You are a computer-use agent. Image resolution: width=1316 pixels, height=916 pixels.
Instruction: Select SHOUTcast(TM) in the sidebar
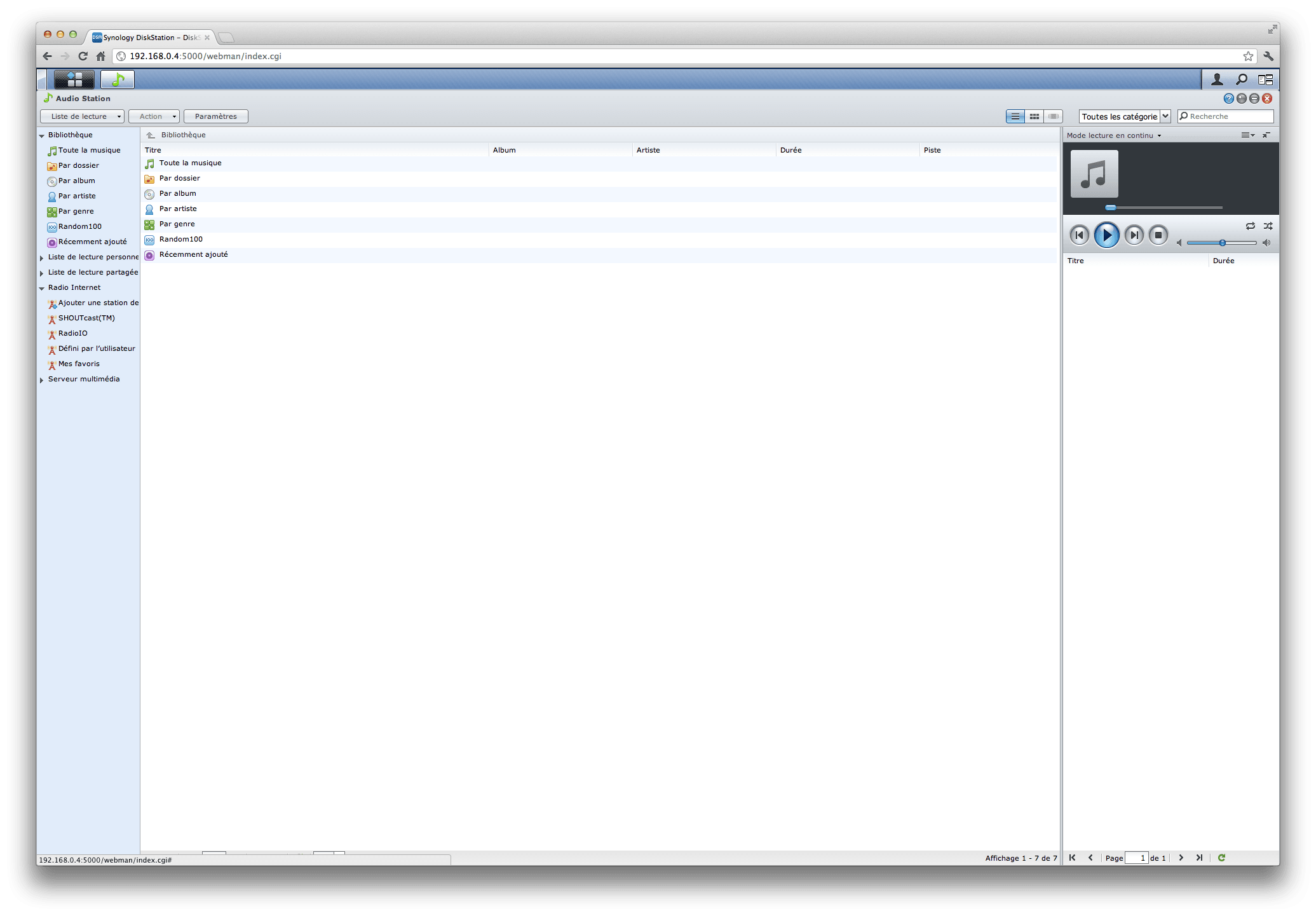coord(86,318)
